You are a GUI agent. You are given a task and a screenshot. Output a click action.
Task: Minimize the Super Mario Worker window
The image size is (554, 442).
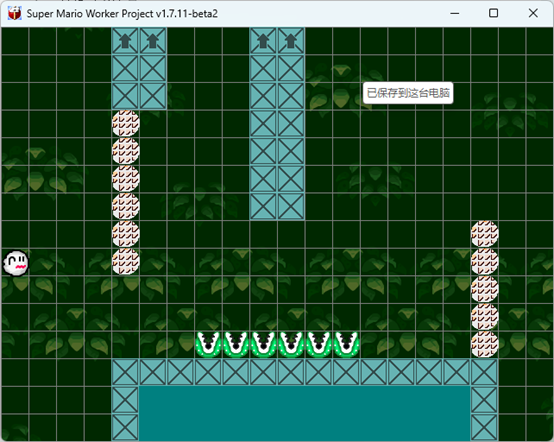tap(455, 13)
